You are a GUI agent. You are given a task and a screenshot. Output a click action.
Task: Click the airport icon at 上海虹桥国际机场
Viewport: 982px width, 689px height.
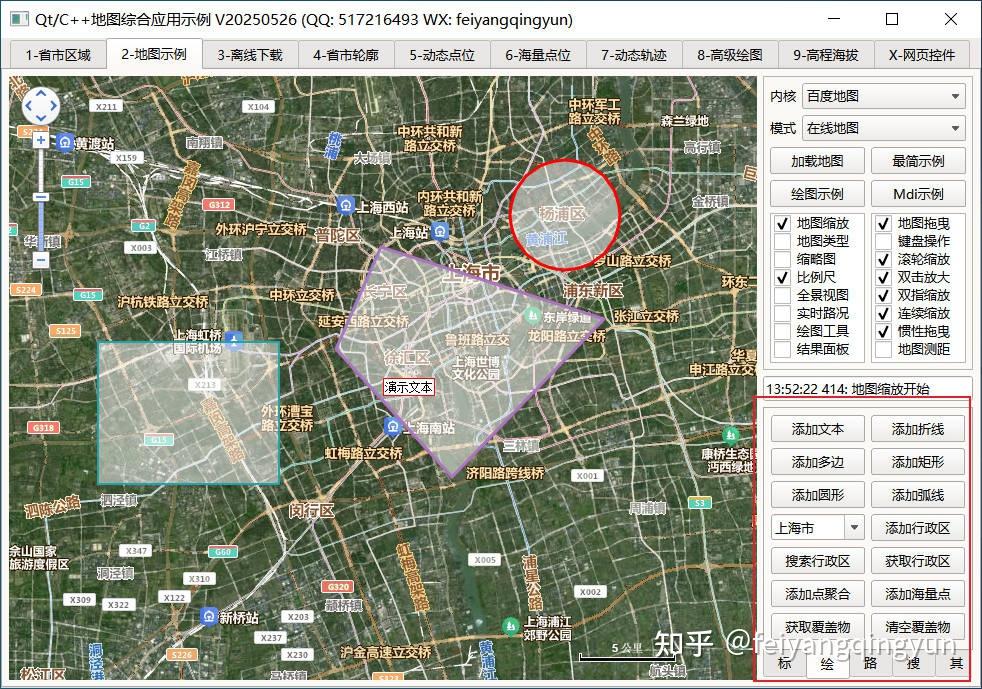pos(232,339)
